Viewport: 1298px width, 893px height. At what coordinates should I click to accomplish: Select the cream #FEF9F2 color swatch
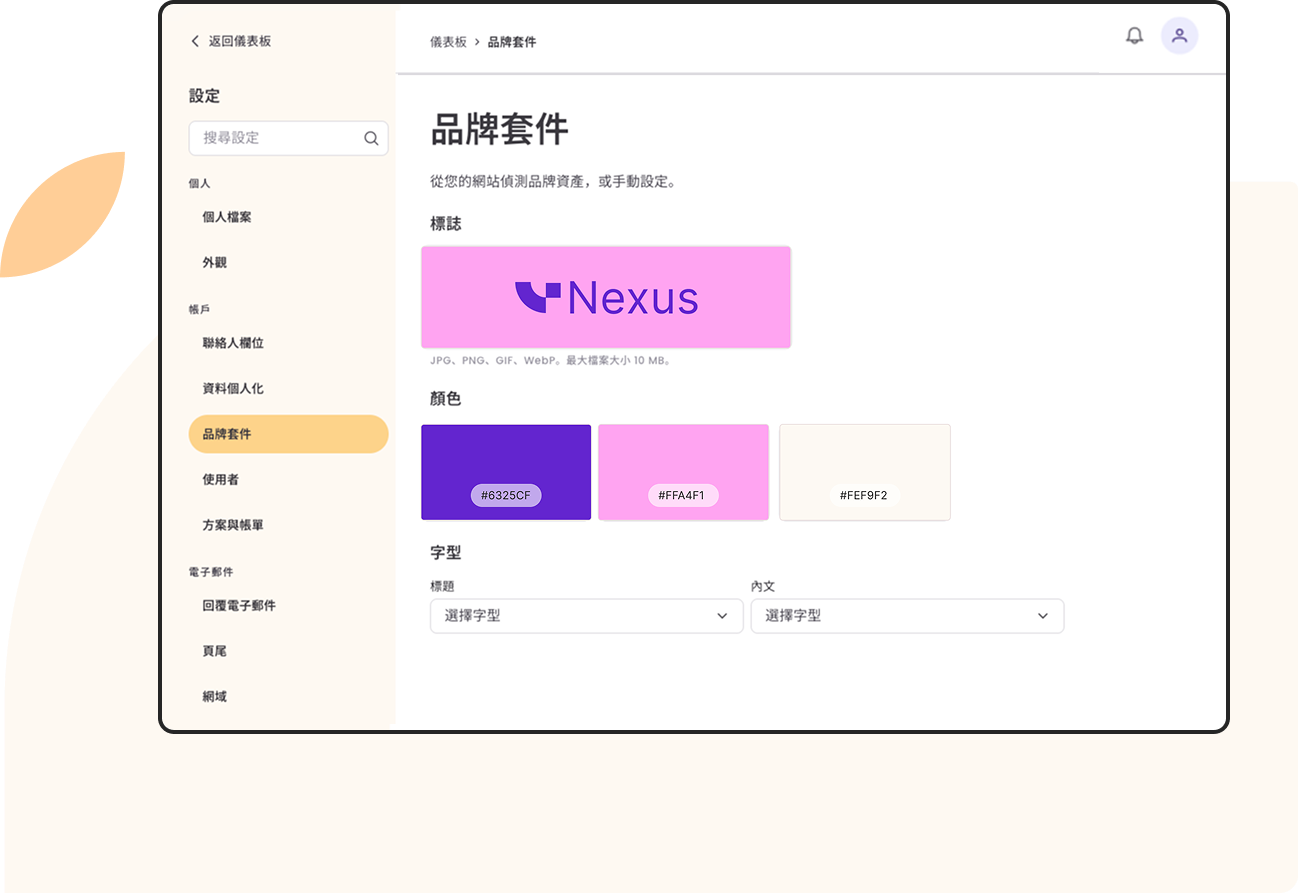click(865, 472)
